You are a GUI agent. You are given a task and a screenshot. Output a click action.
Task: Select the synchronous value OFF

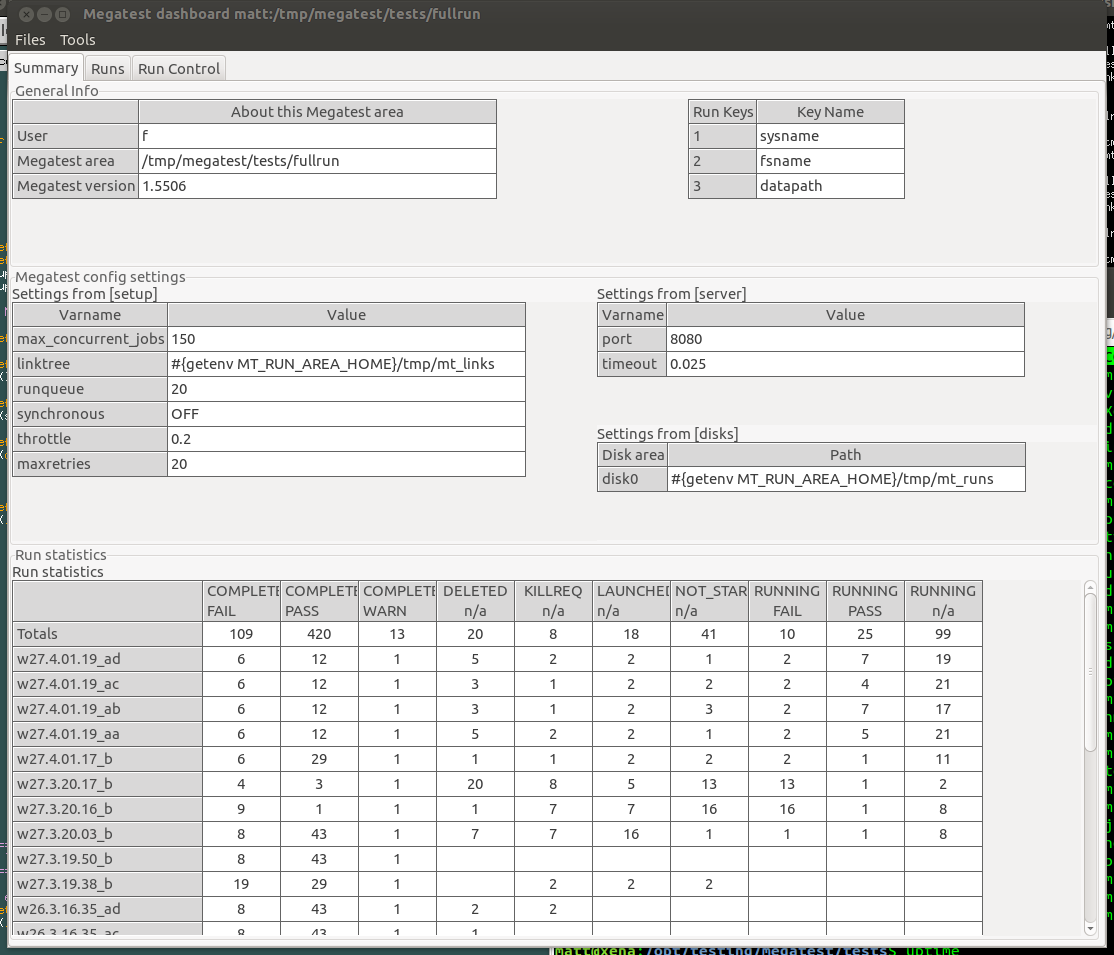pyautogui.click(x=347, y=414)
